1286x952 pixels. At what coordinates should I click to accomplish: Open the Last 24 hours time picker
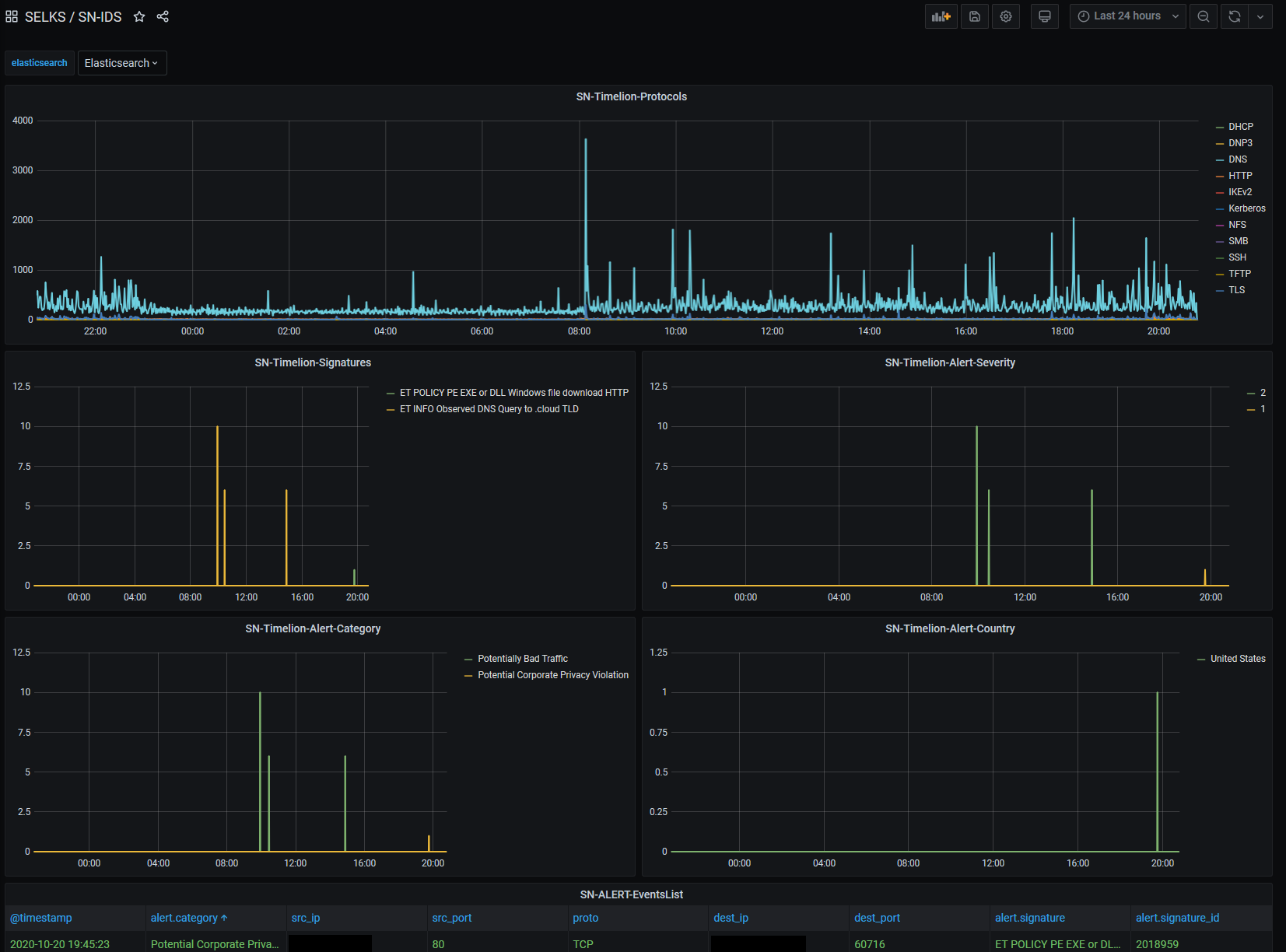point(1128,16)
